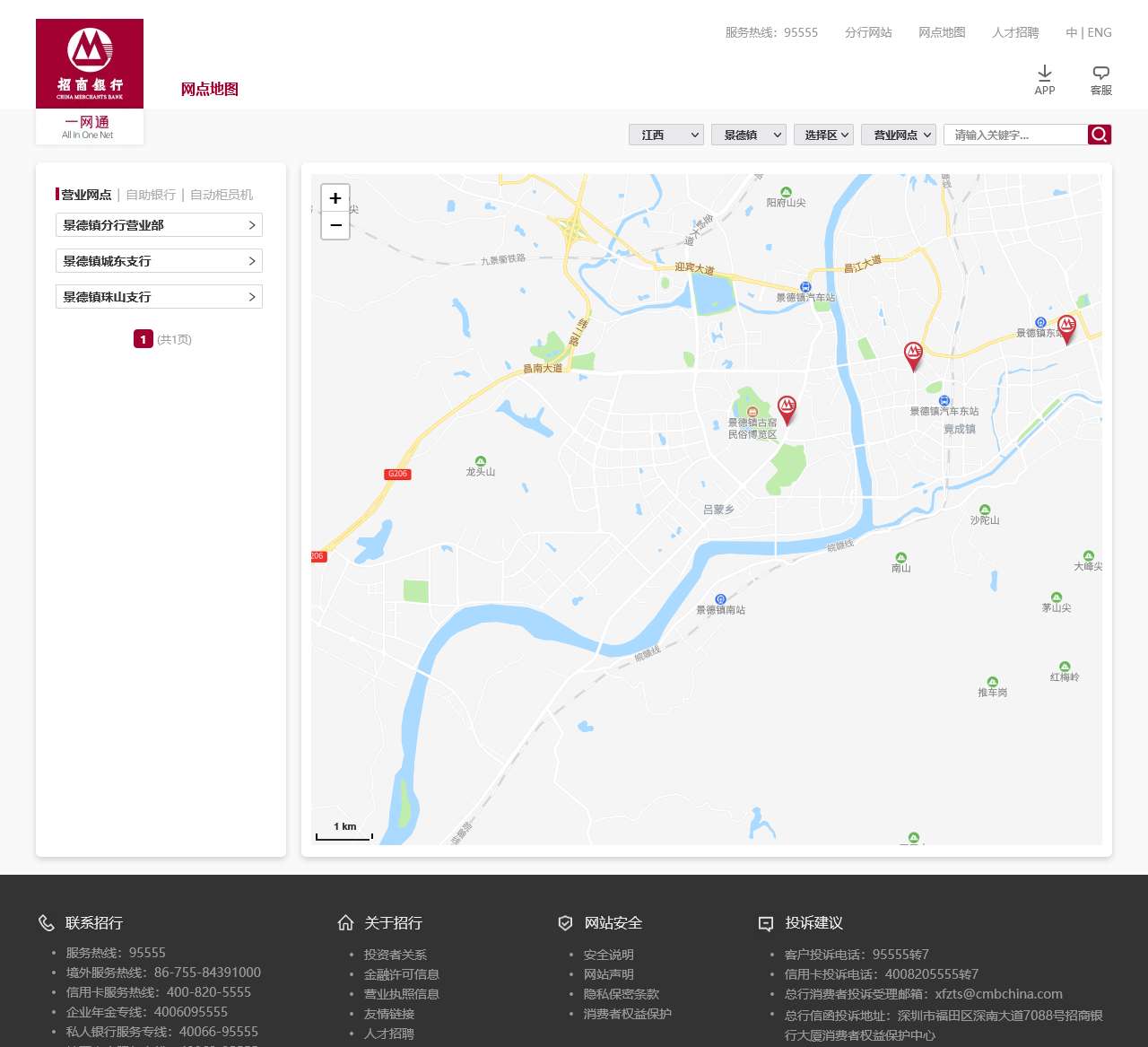Click the China Merchants Bank logo
This screenshot has height=1047, width=1148.
click(x=90, y=63)
